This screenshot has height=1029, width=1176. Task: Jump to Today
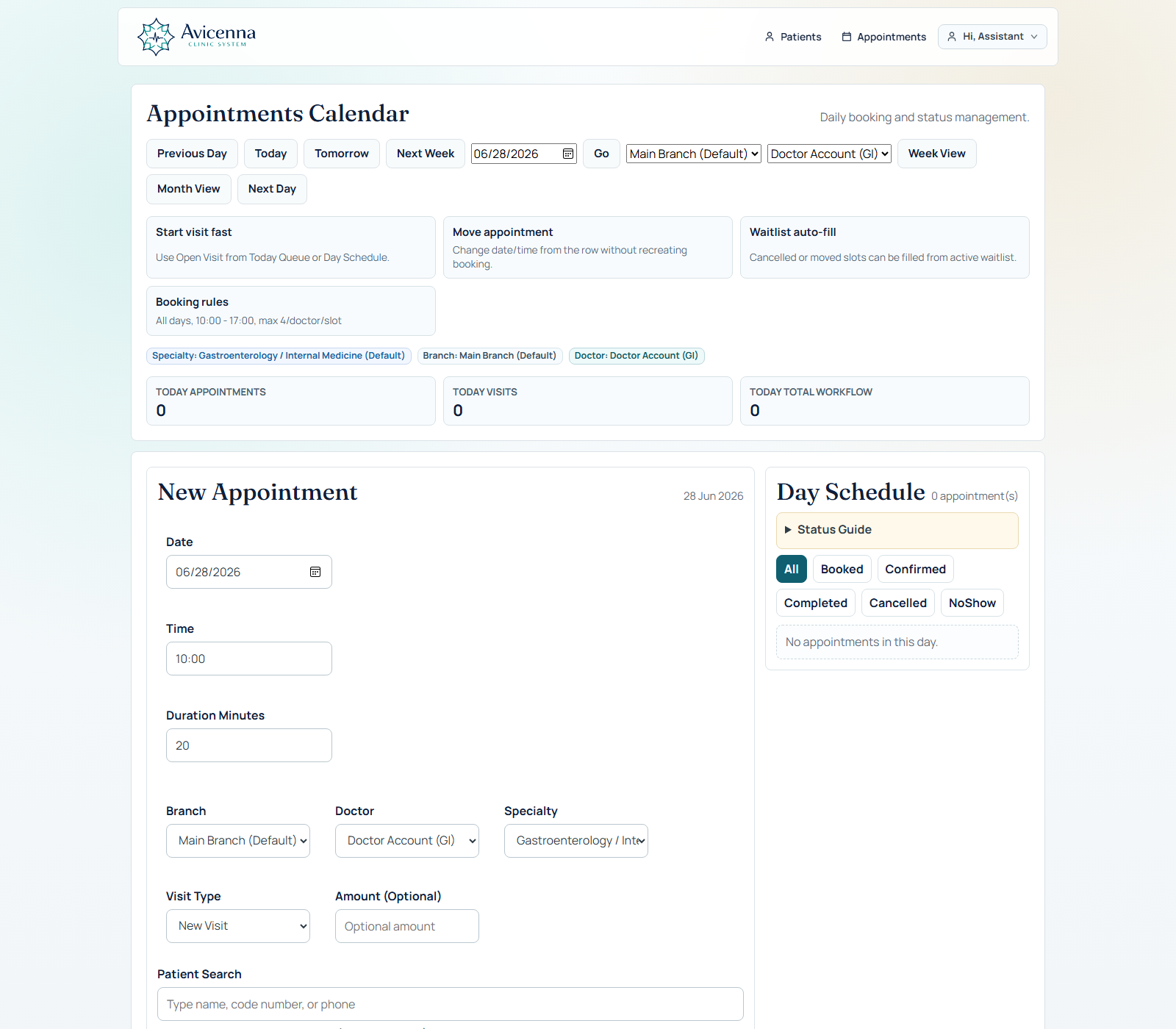(x=271, y=154)
